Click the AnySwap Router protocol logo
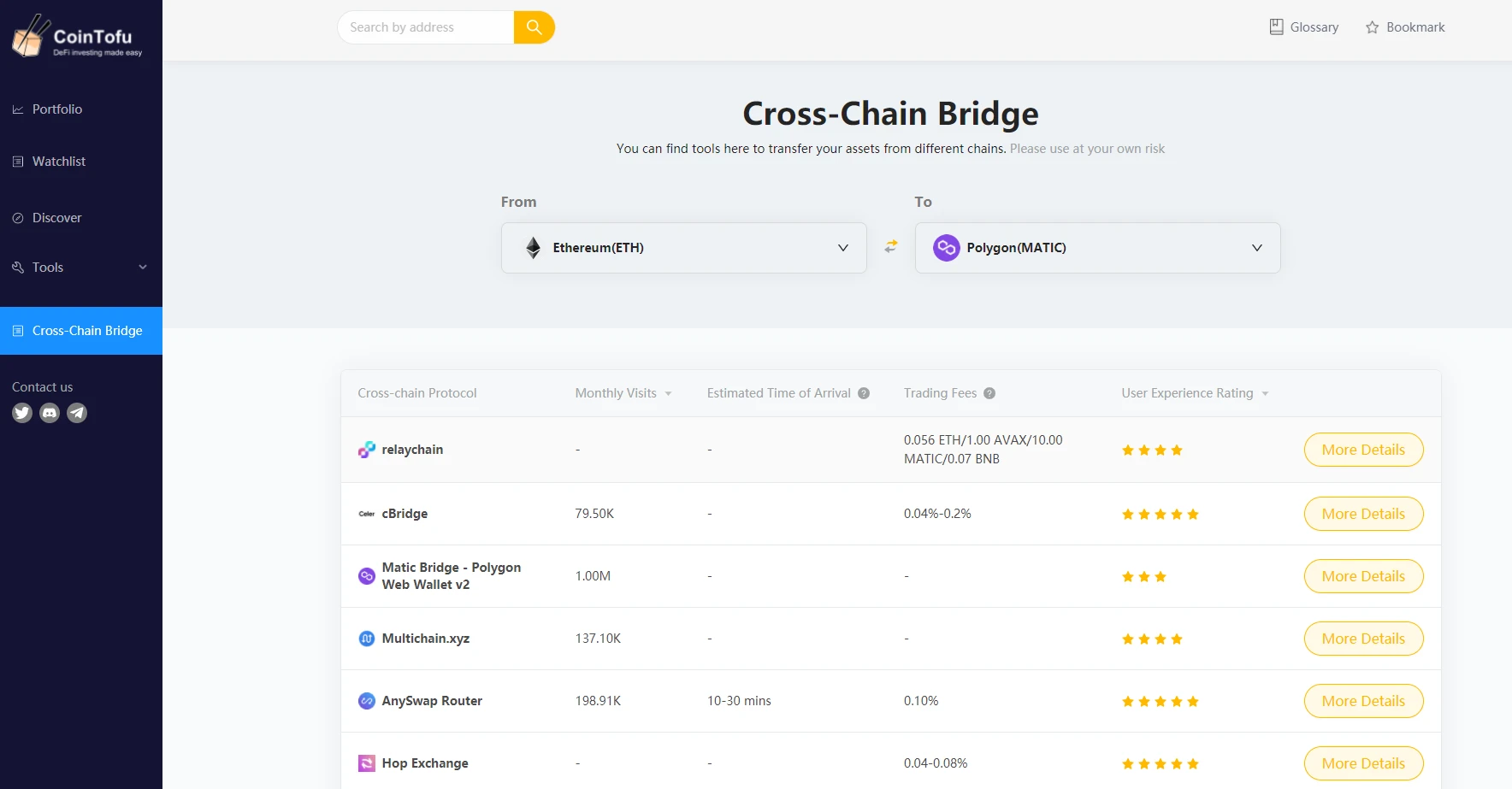Image resolution: width=1512 pixels, height=789 pixels. pyautogui.click(x=367, y=701)
